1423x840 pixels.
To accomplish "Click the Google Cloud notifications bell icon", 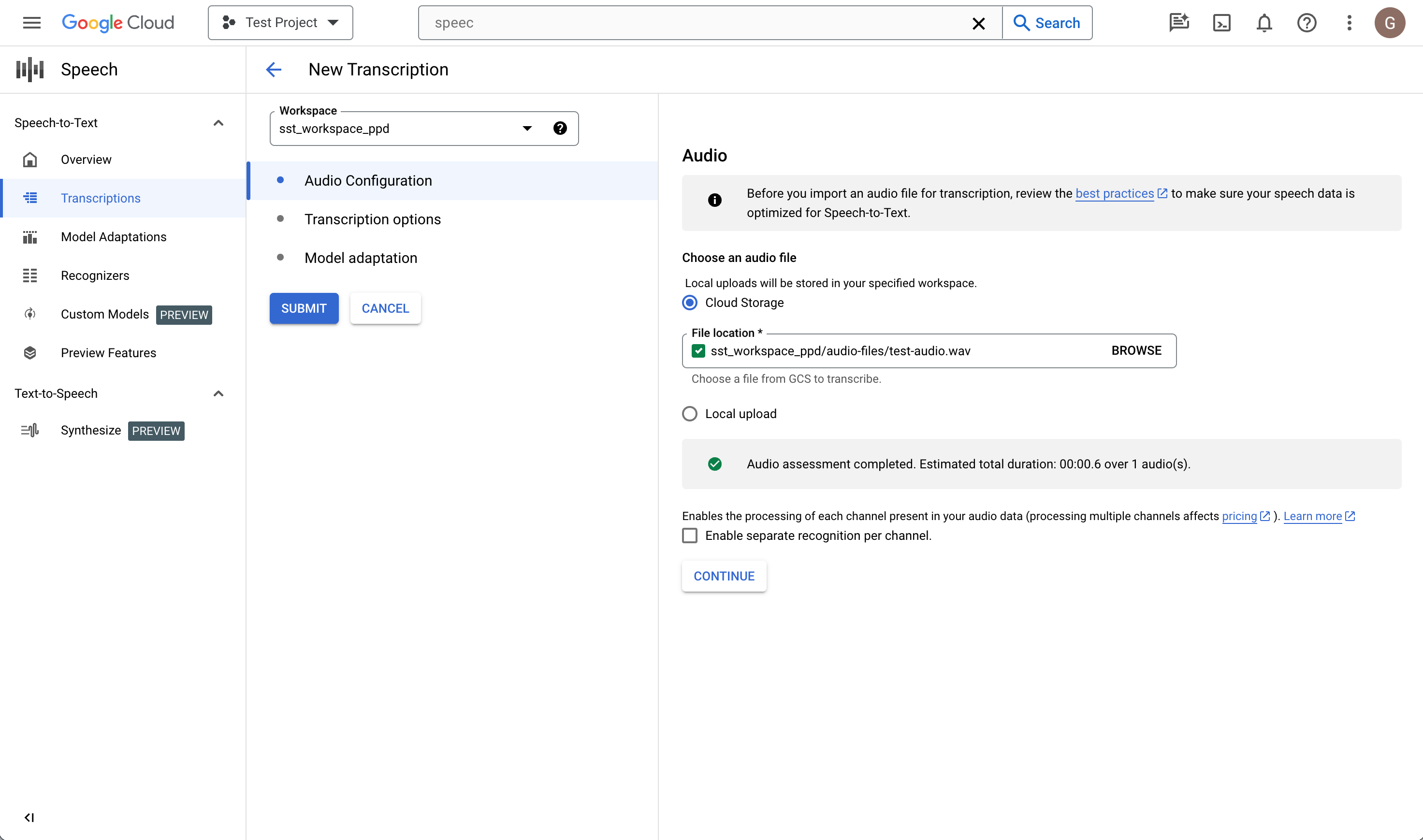I will pos(1263,23).
